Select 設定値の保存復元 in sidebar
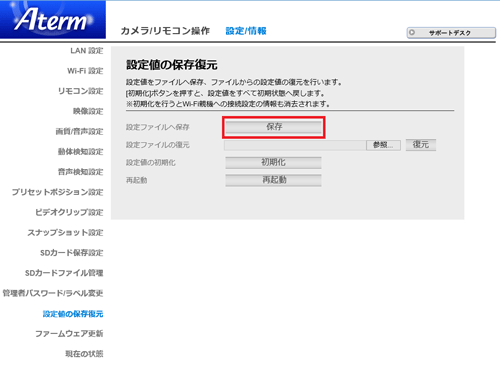The width and height of the screenshot is (500, 365). click(x=73, y=314)
